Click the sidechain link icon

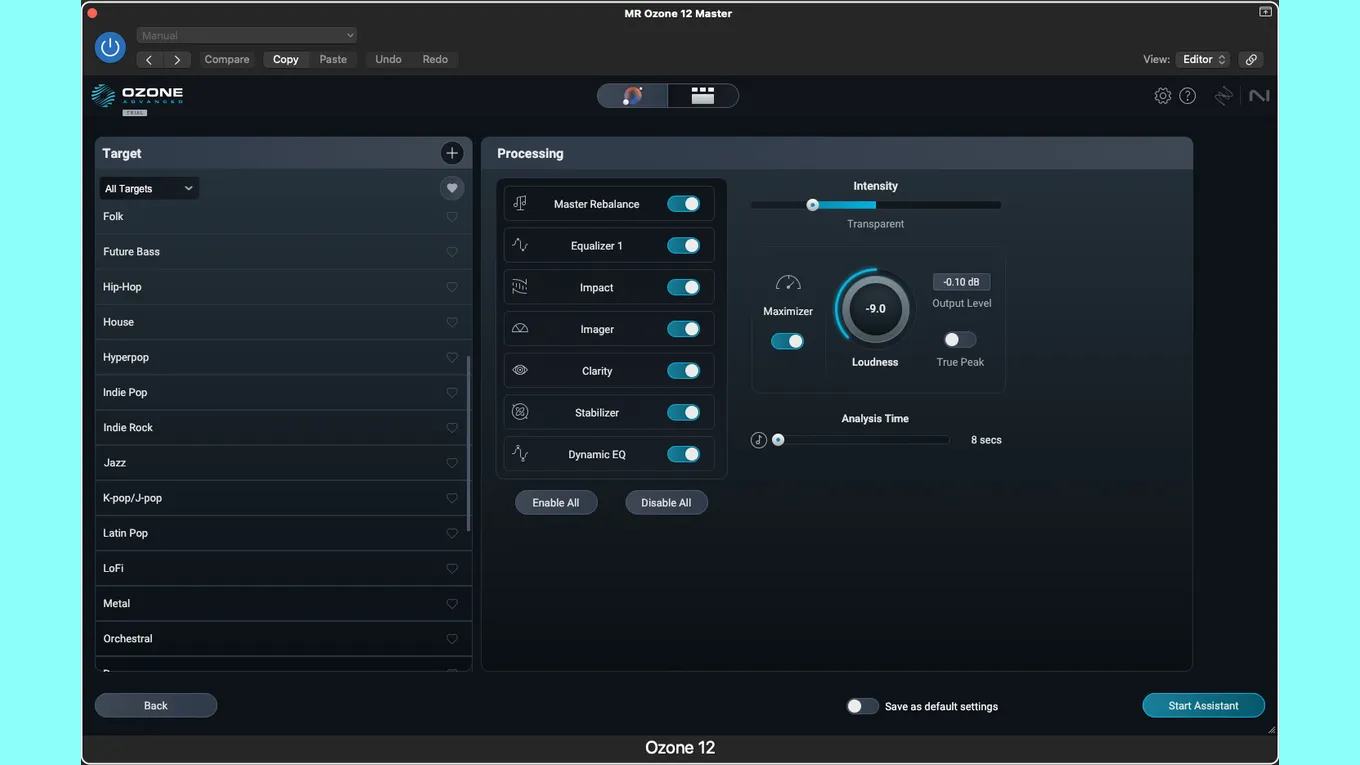(1250, 60)
